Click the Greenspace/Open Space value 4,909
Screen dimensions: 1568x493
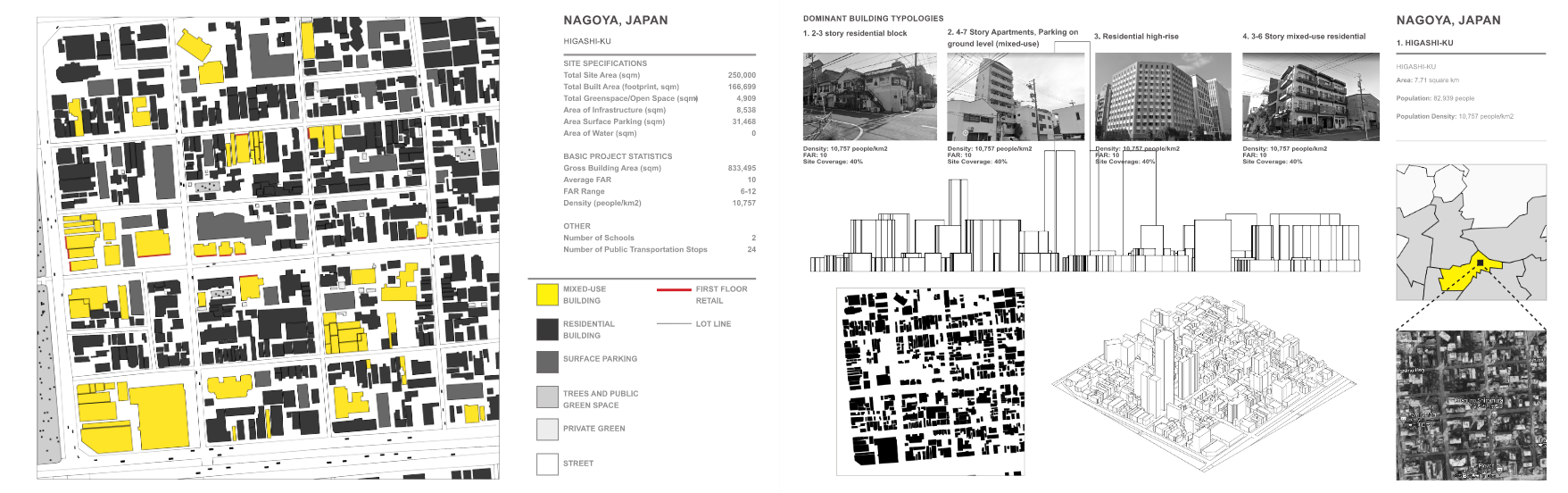point(746,98)
